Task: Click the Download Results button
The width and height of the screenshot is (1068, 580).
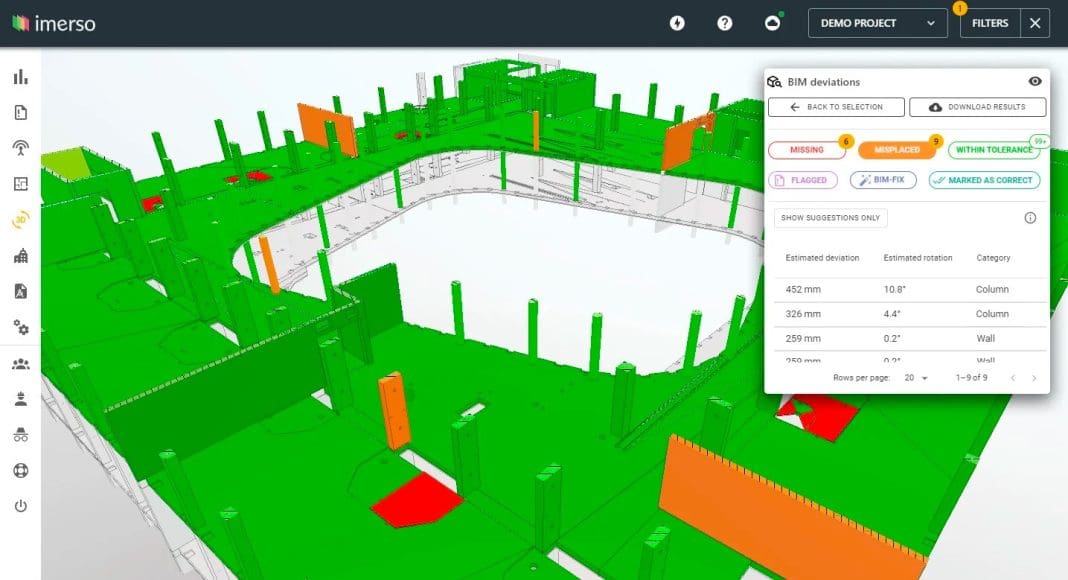Action: 978,107
